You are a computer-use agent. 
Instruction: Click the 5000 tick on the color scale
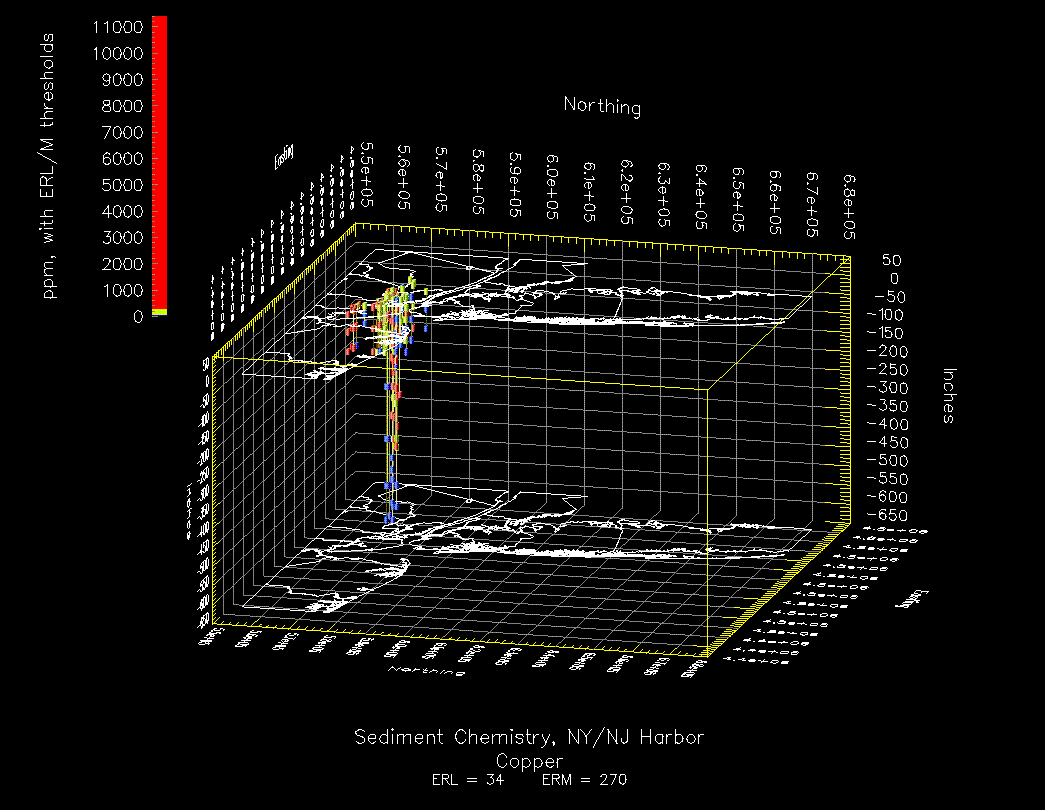[123, 185]
